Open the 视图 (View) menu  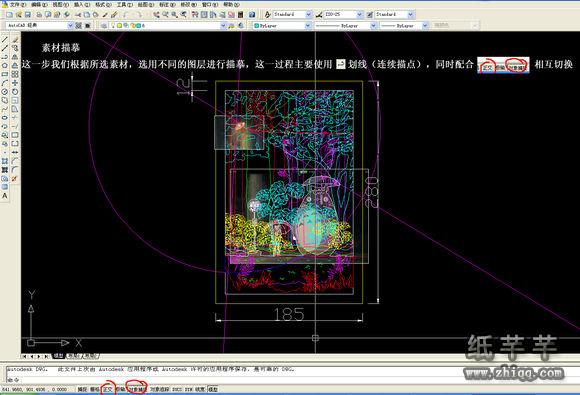point(60,4)
